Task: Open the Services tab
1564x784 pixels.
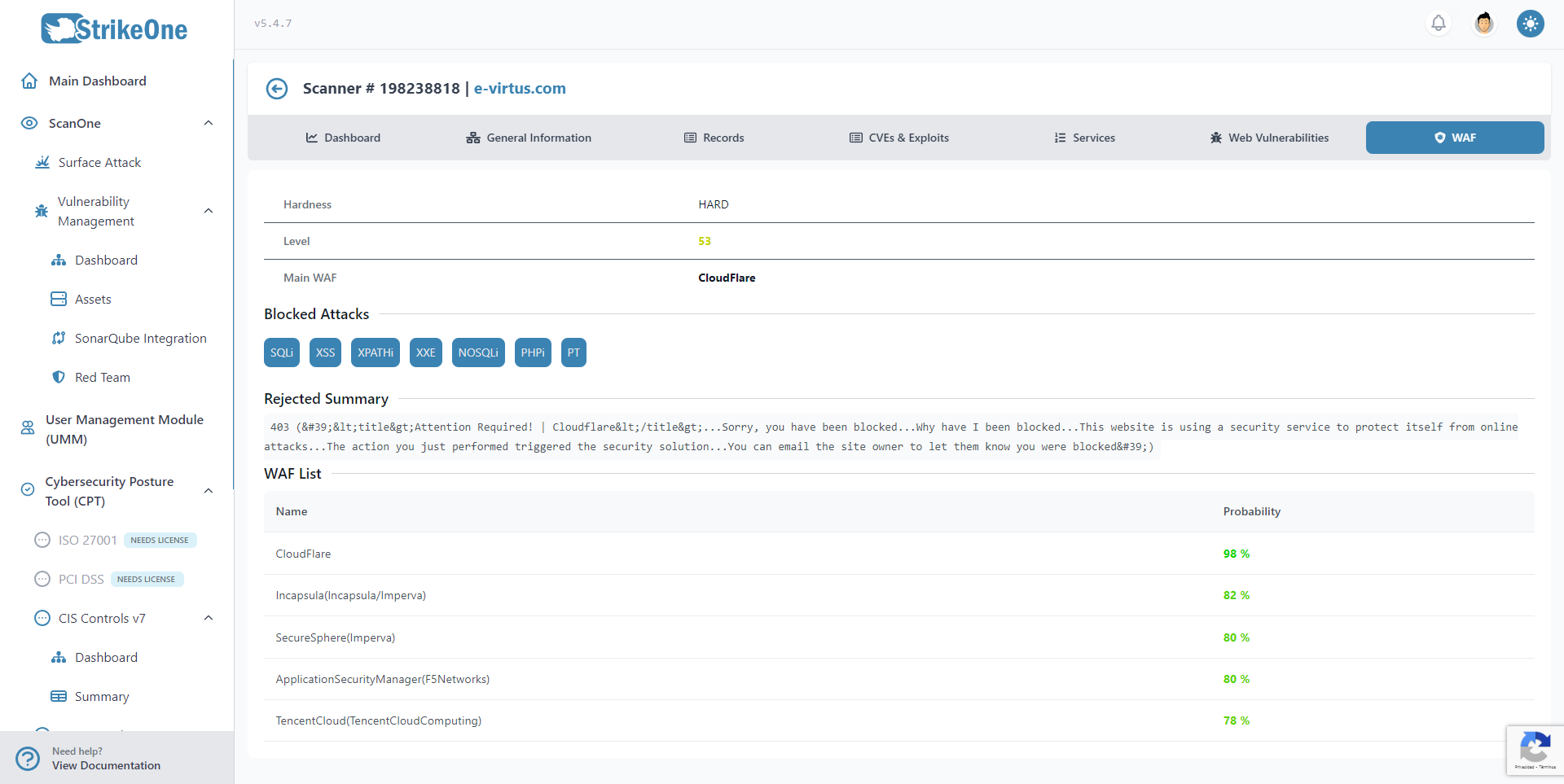Action: coord(1084,138)
